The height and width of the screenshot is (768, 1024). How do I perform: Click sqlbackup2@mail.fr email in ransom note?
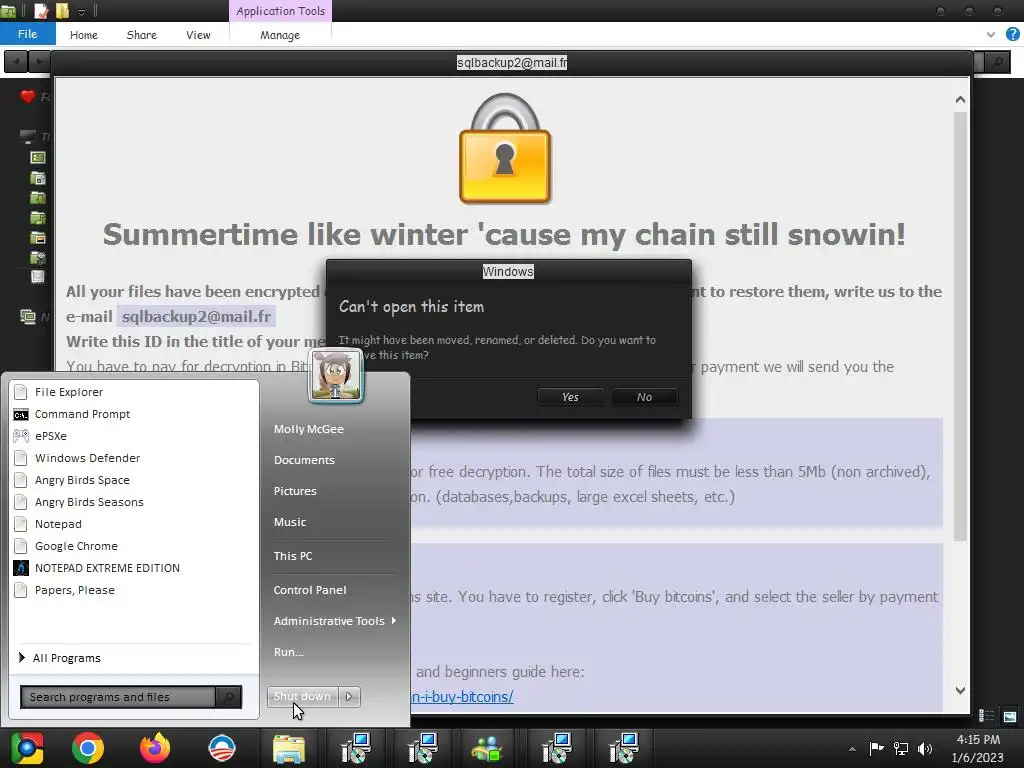pos(196,317)
